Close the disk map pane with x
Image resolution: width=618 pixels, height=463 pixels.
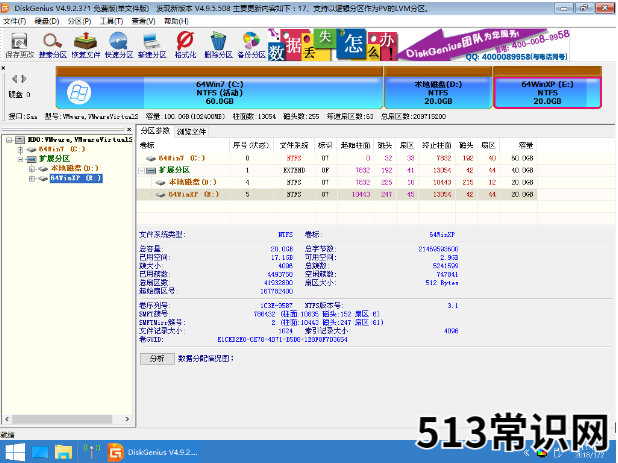[x=3, y=68]
